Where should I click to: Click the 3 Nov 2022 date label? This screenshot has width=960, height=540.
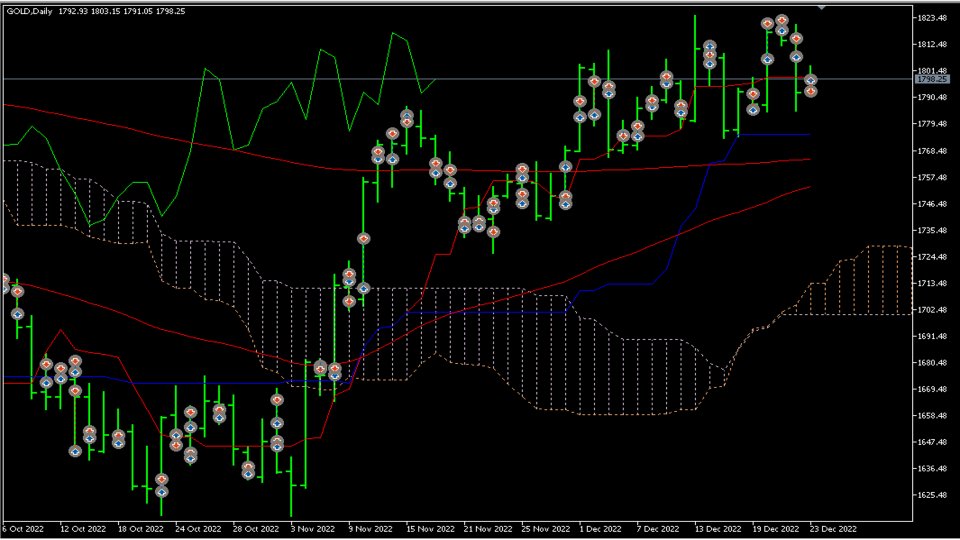(312, 529)
